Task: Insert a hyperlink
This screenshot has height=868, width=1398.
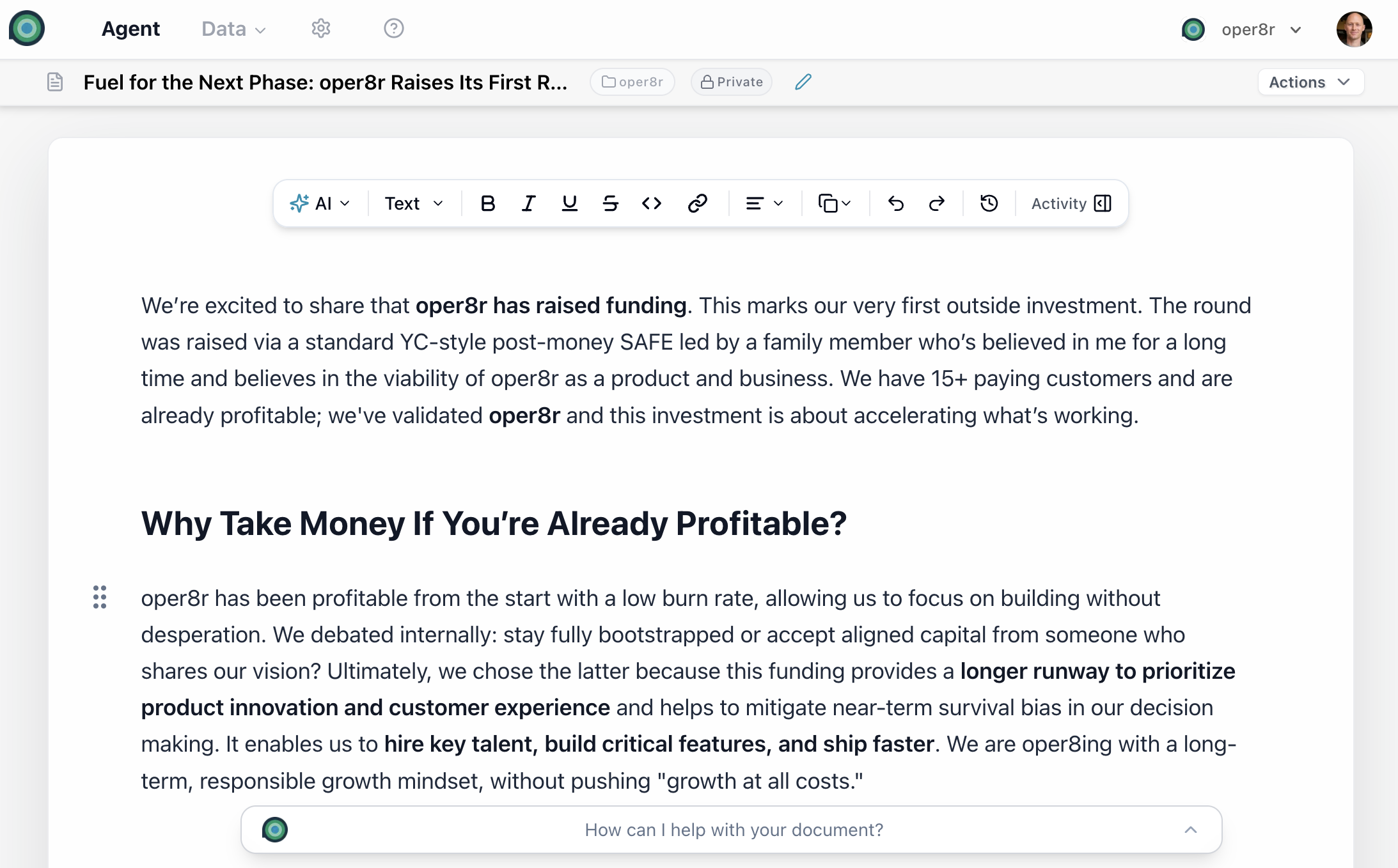Action: pyautogui.click(x=698, y=203)
